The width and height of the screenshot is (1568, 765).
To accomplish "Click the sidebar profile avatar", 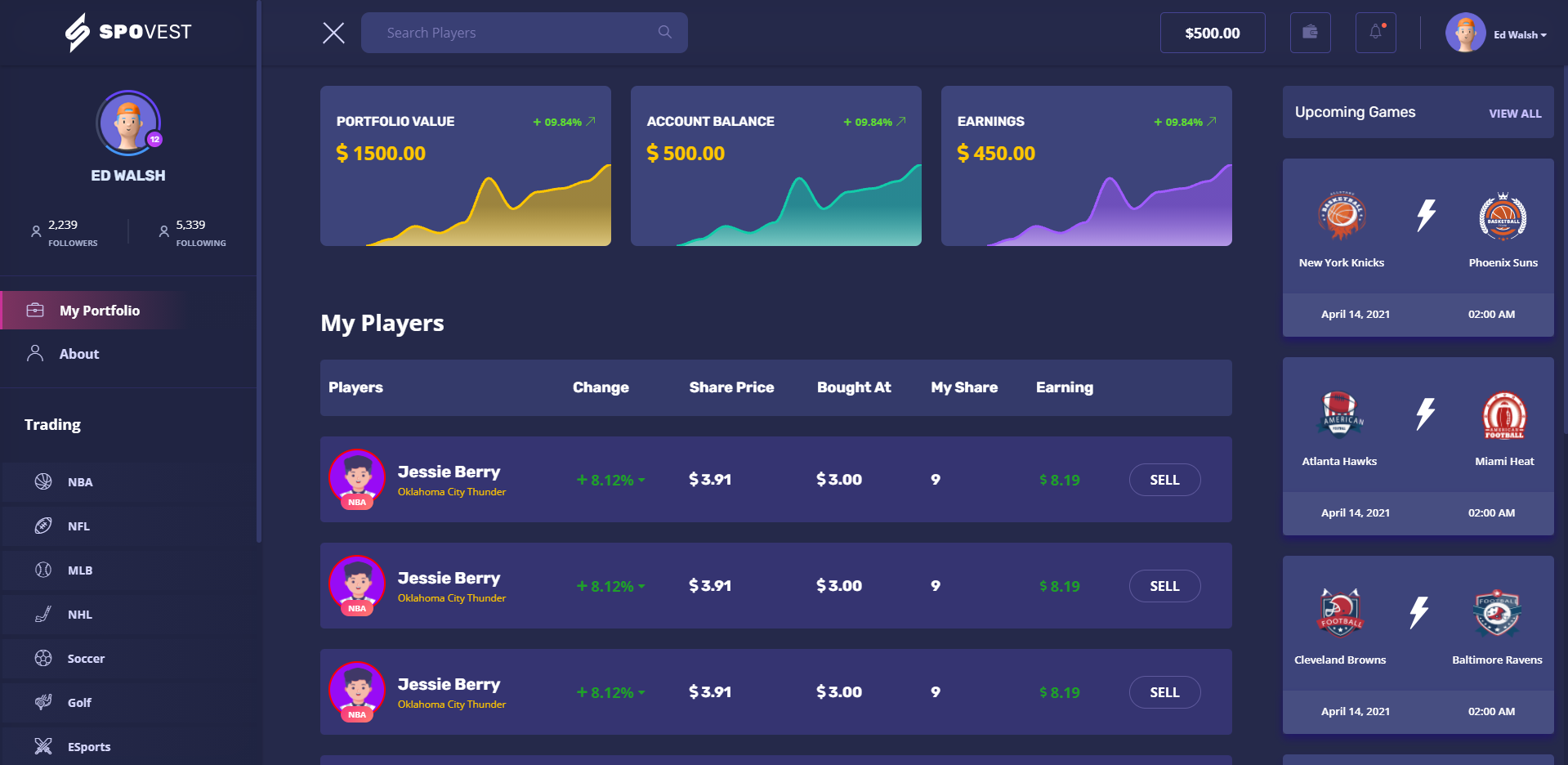I will (128, 123).
